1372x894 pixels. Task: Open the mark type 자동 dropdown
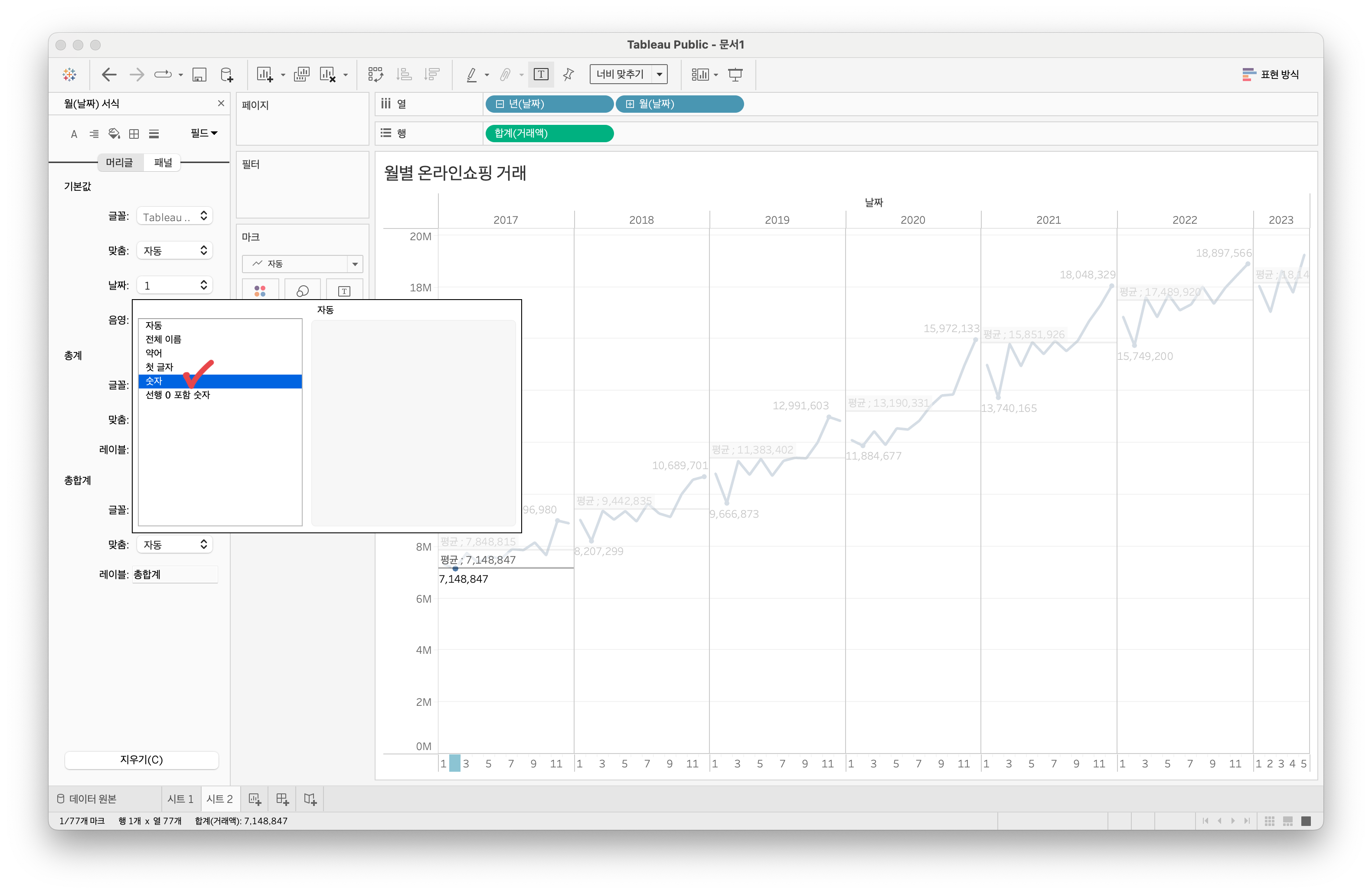[x=355, y=264]
